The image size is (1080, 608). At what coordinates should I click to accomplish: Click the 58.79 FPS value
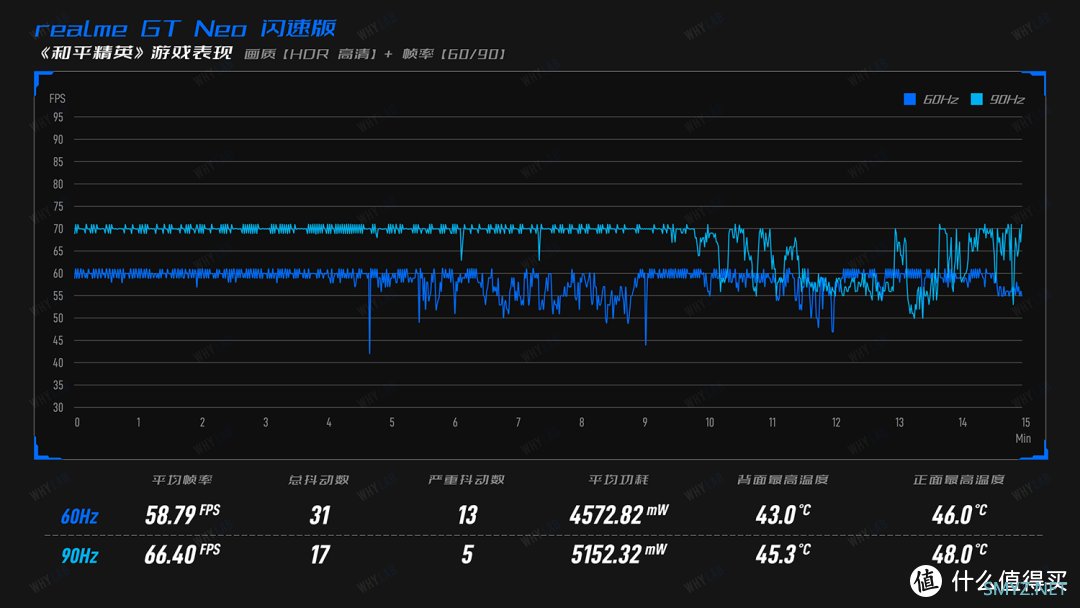tap(183, 514)
